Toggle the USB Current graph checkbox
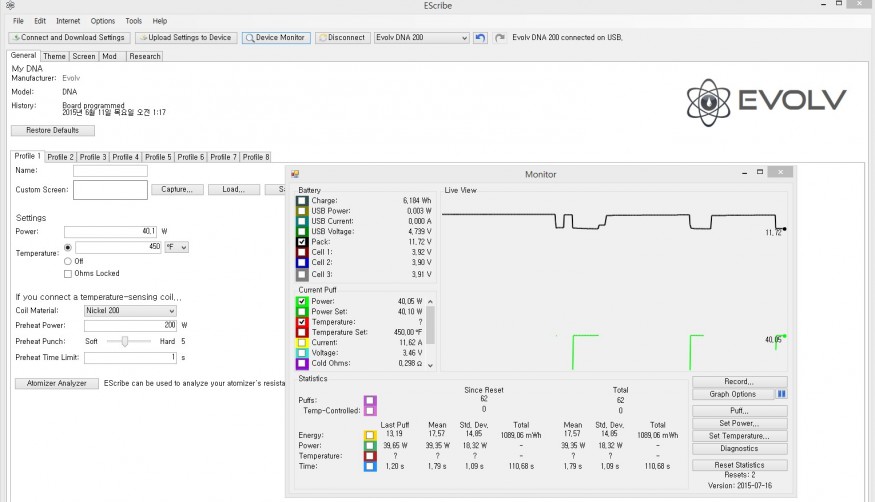The width and height of the screenshot is (875, 502). pyautogui.click(x=302, y=221)
